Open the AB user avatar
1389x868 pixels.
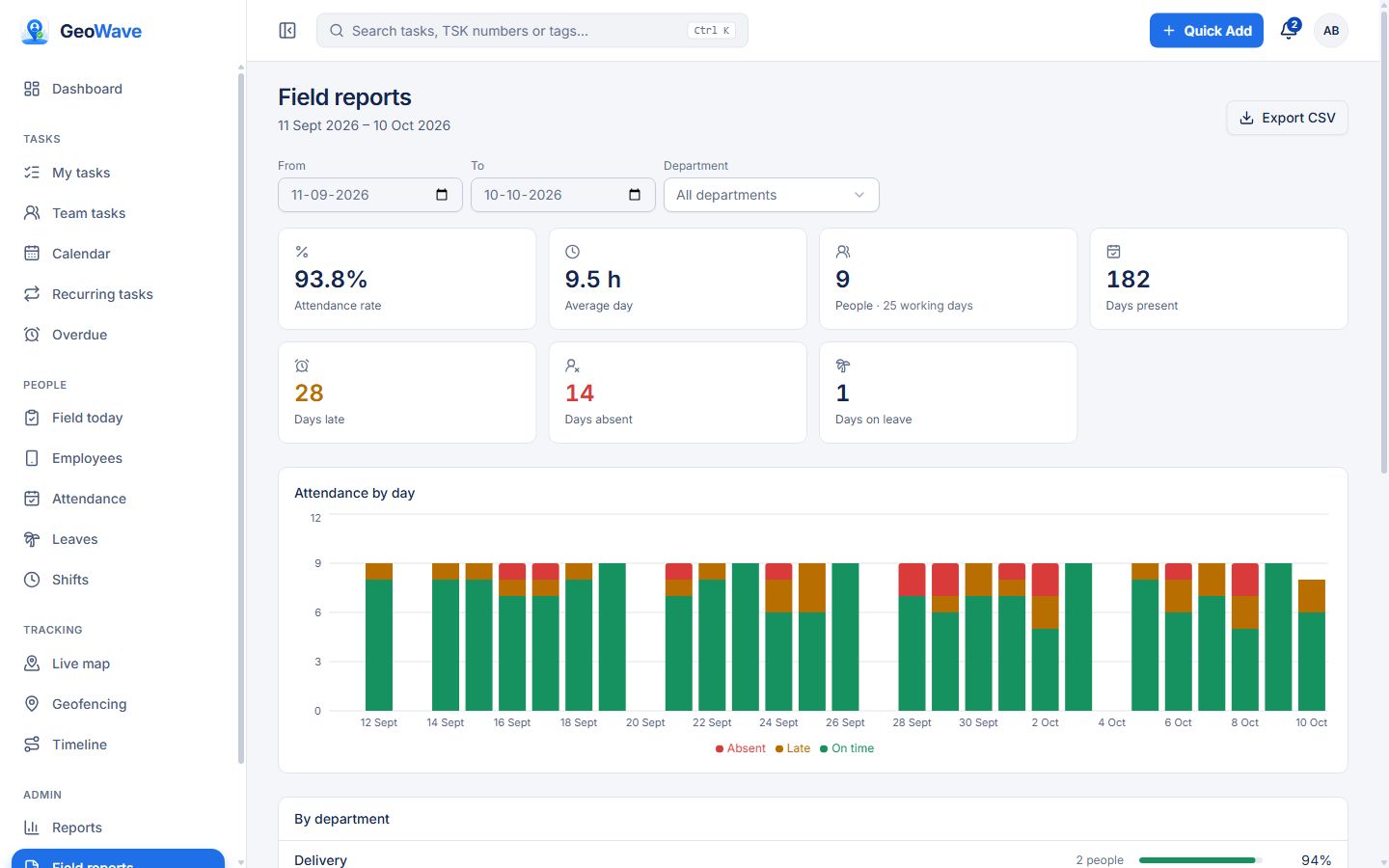[x=1331, y=31]
